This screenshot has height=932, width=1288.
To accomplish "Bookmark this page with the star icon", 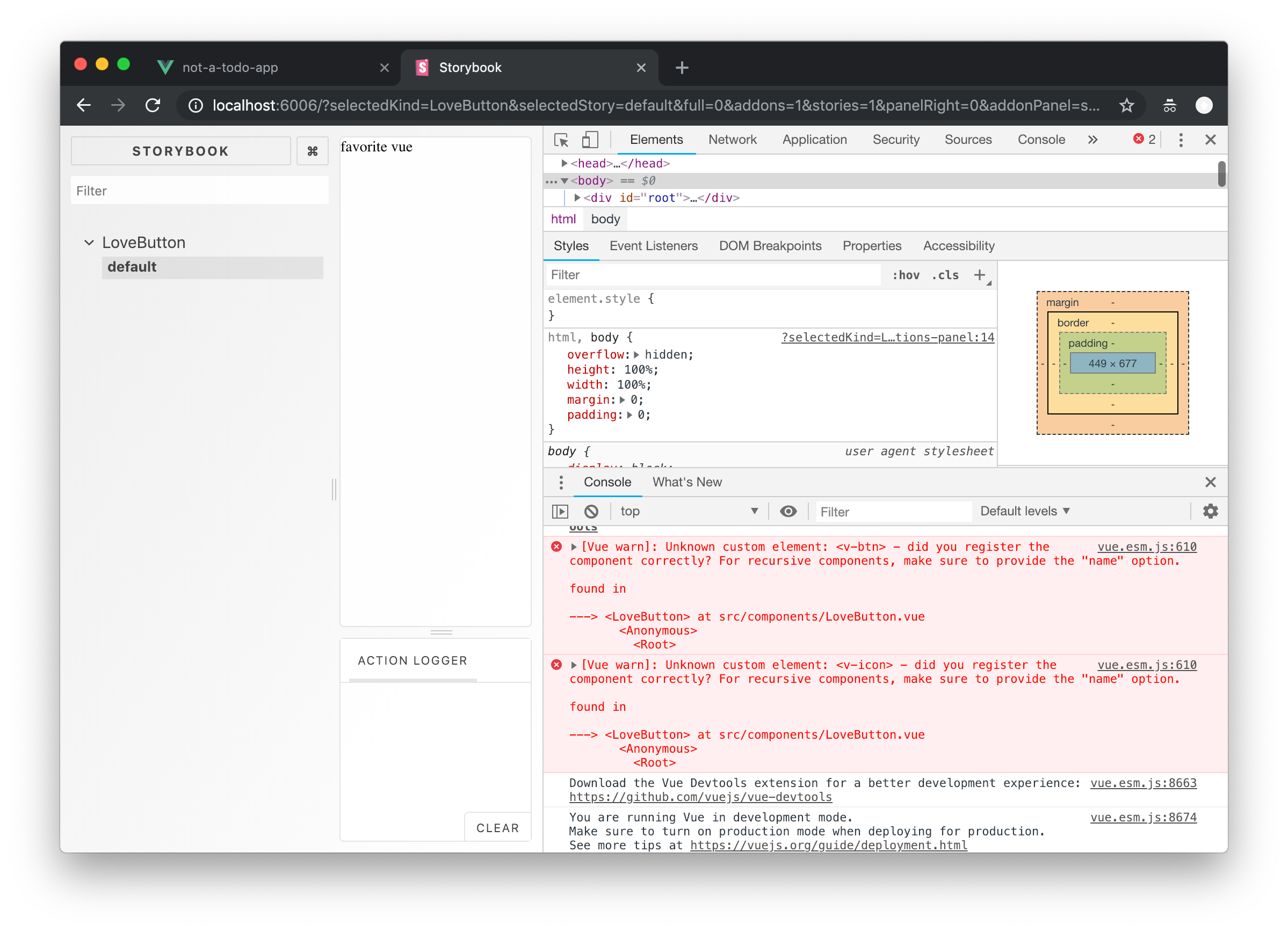I will coord(1126,105).
